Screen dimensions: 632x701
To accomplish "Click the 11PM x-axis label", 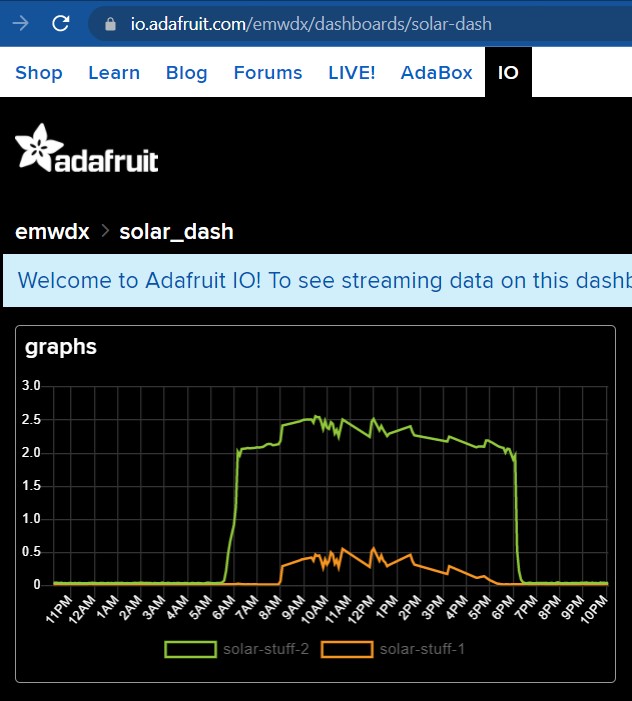I will [59, 610].
